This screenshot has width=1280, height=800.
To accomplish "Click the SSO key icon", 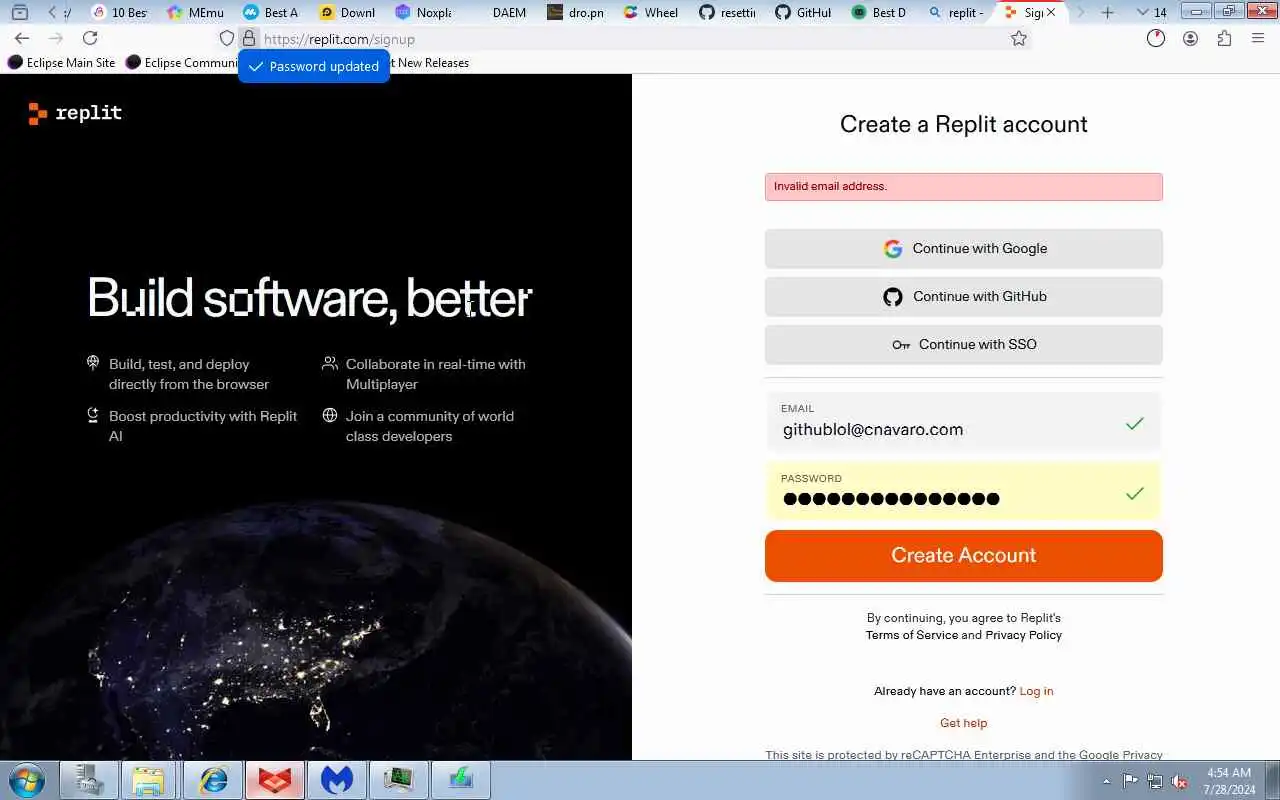I will click(x=901, y=345).
